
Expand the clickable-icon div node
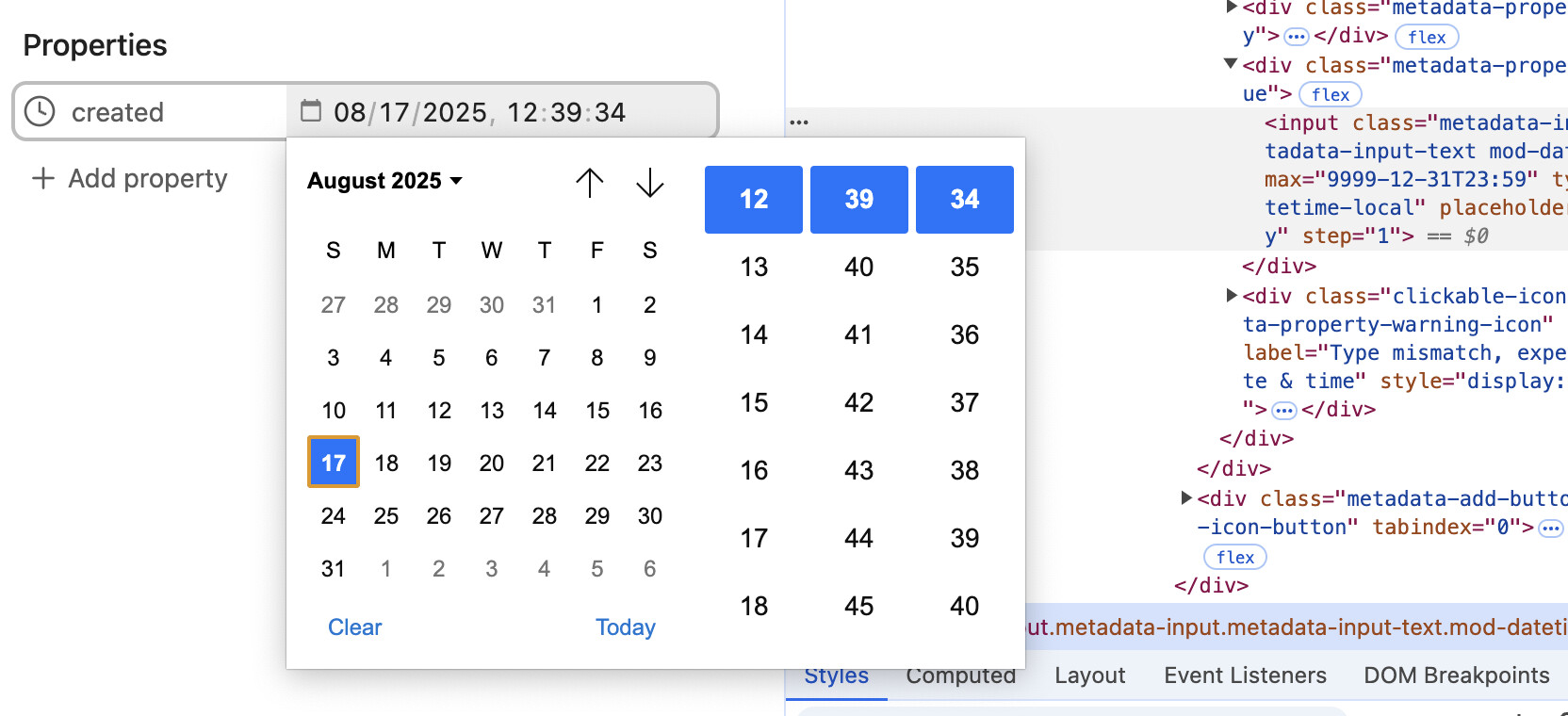pyautogui.click(x=1232, y=296)
